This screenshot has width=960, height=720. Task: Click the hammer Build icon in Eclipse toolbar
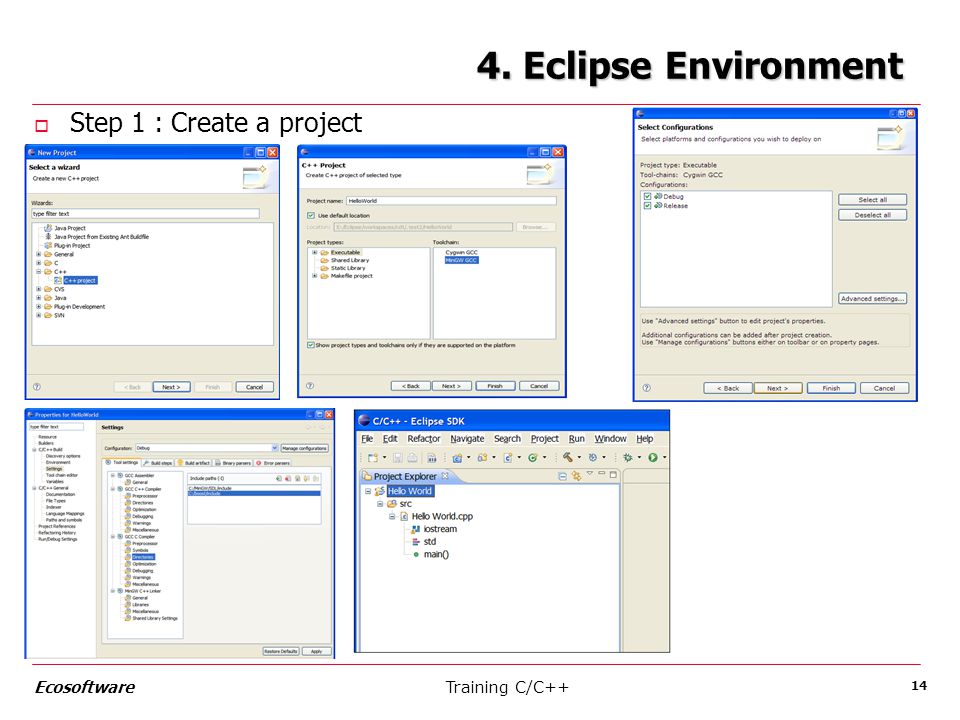(568, 457)
